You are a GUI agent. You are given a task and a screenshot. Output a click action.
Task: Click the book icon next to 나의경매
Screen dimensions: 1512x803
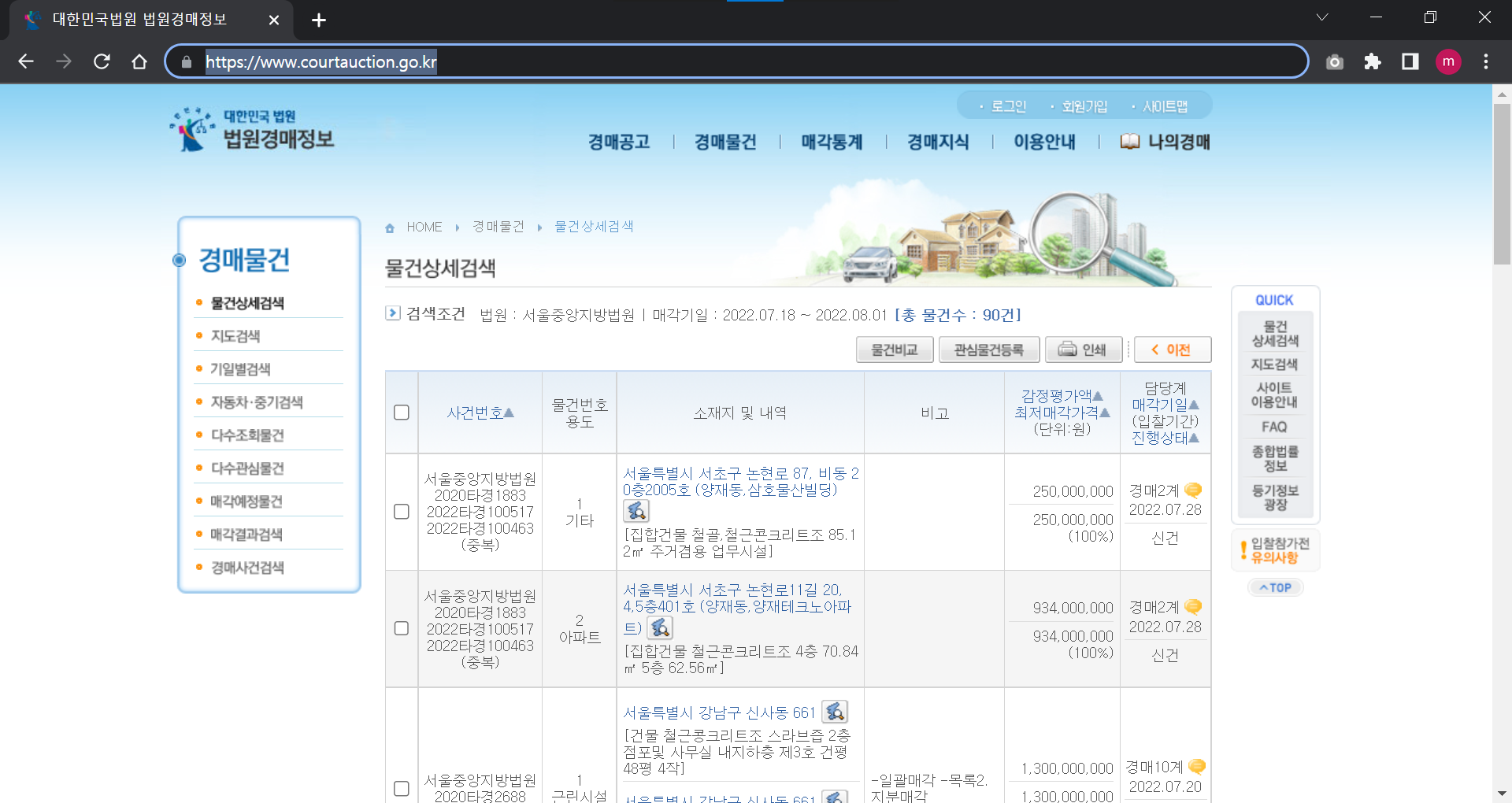[1130, 142]
